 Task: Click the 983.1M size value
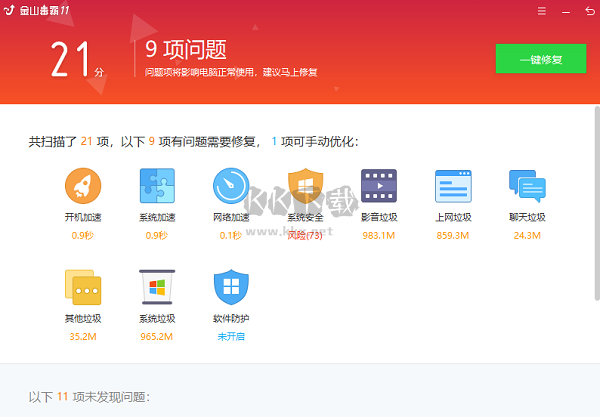(379, 235)
